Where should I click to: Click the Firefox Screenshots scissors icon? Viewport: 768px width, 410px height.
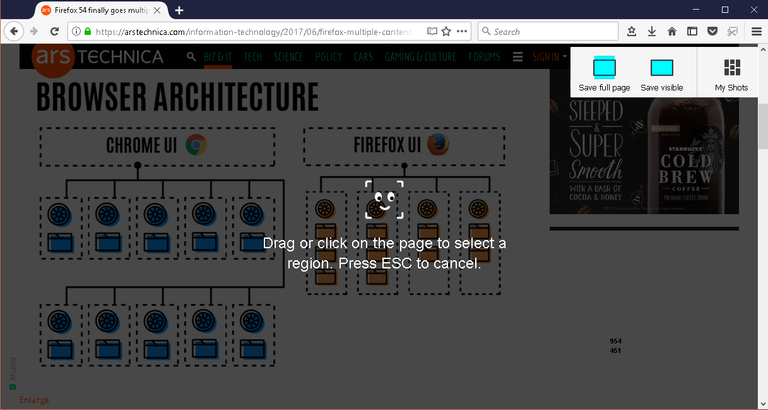733,32
